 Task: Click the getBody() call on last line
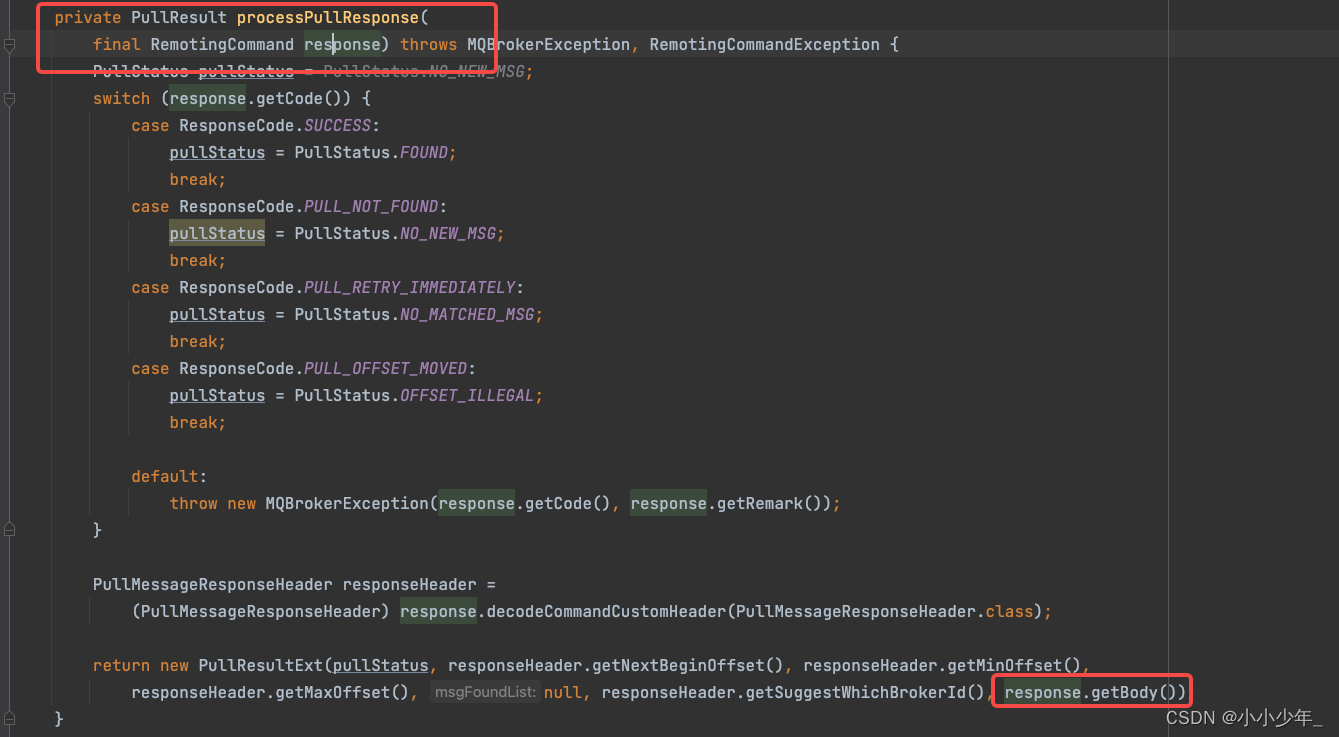coord(1134,693)
